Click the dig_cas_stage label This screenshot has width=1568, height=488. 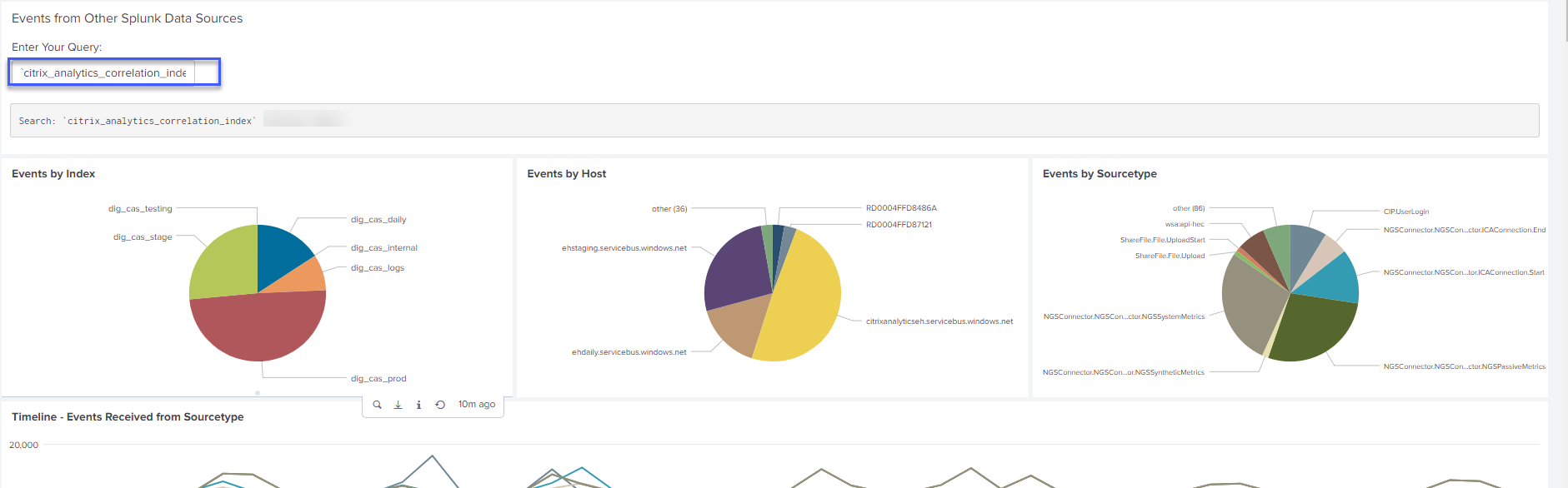click(x=143, y=237)
